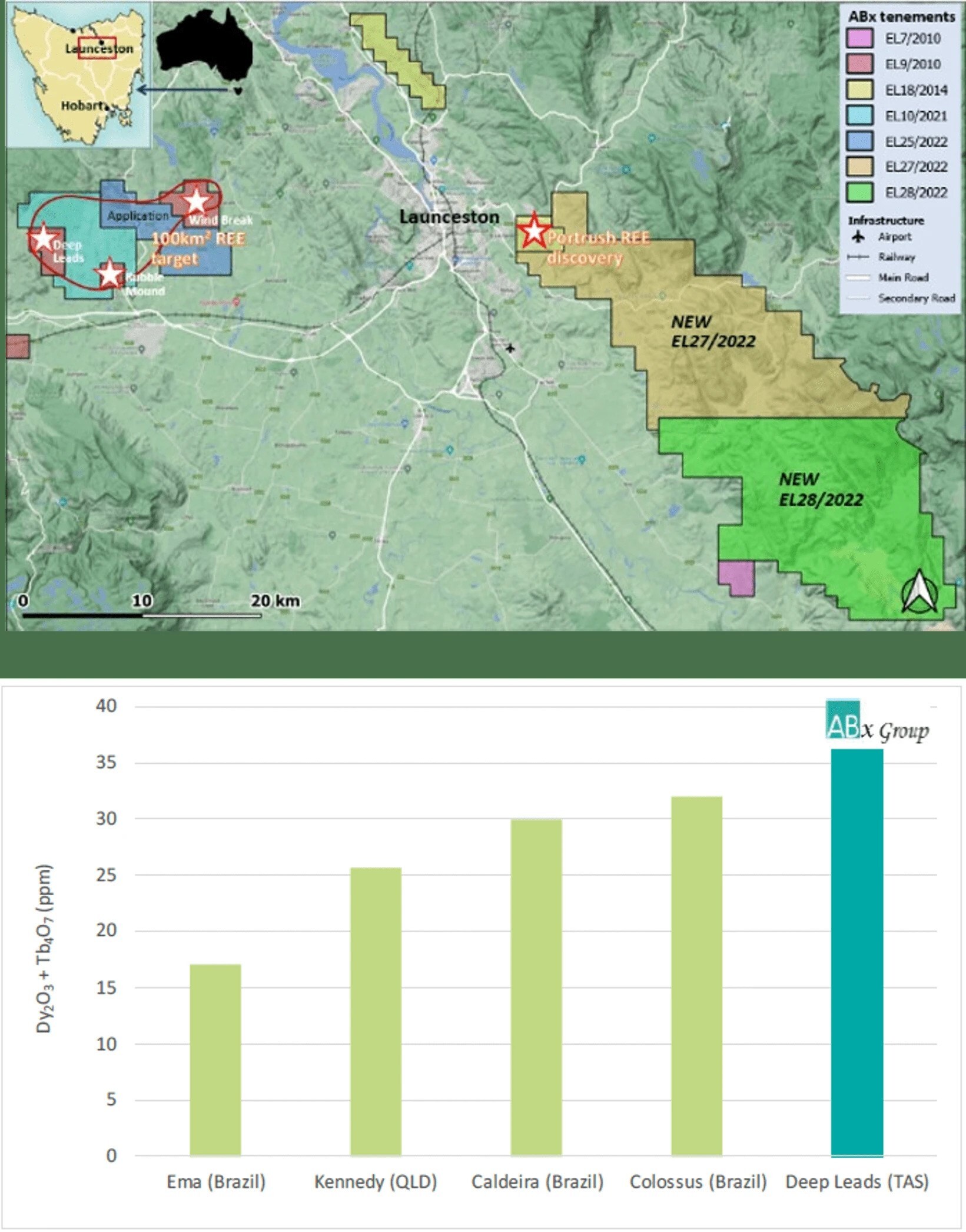Select the Deep Leads (TAS) teal bar
This screenshot has height=1232, width=966.
pos(857,952)
